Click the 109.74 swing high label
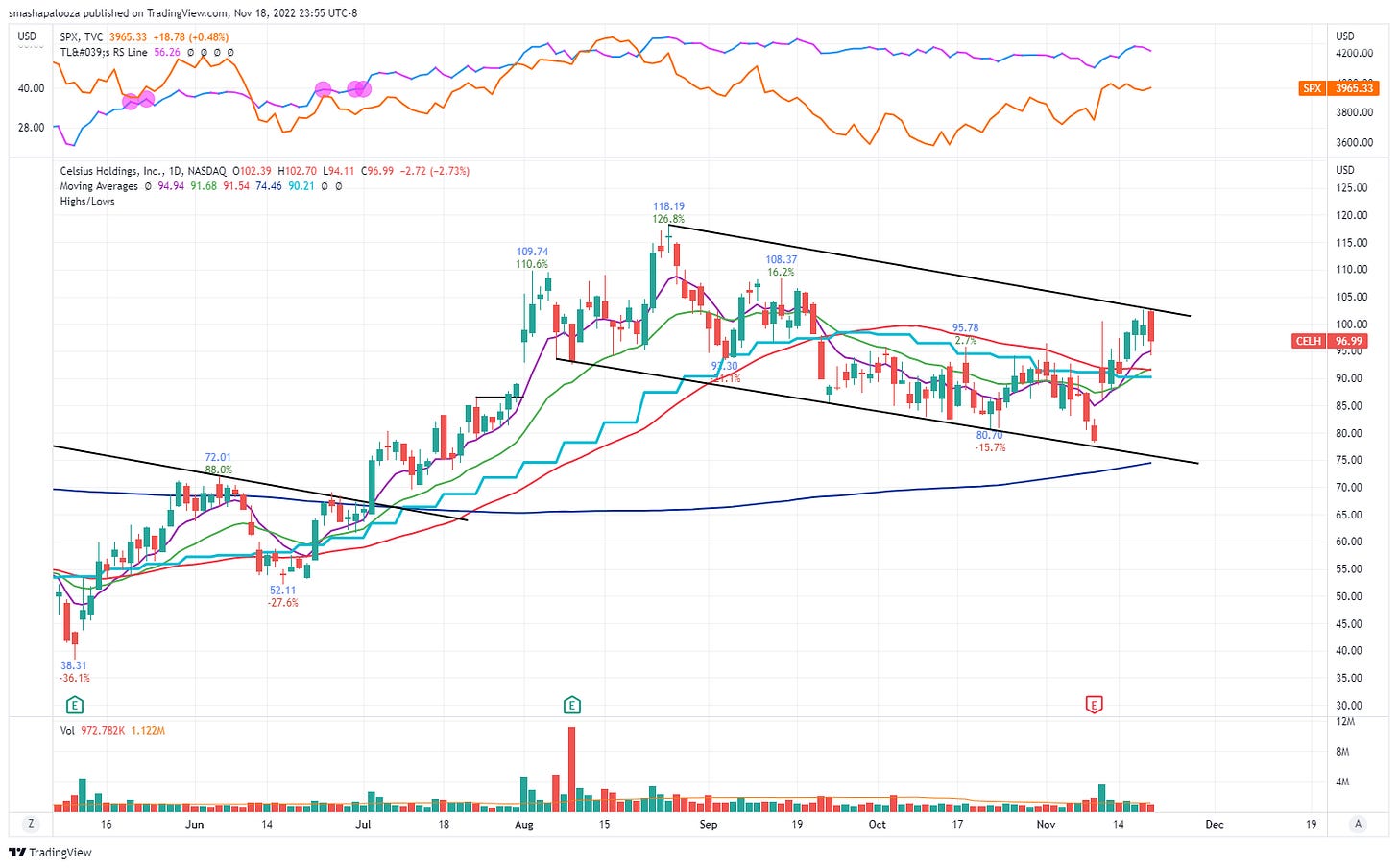The image size is (1398, 868). (x=532, y=252)
